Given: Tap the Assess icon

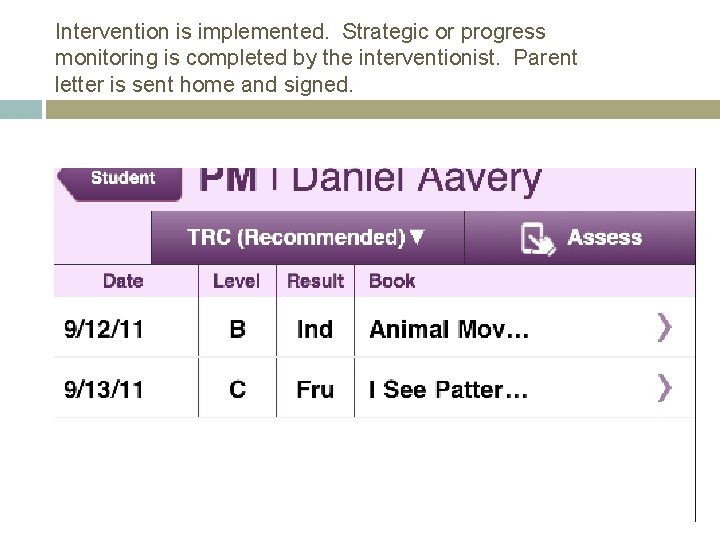Looking at the screenshot, I should tap(538, 239).
